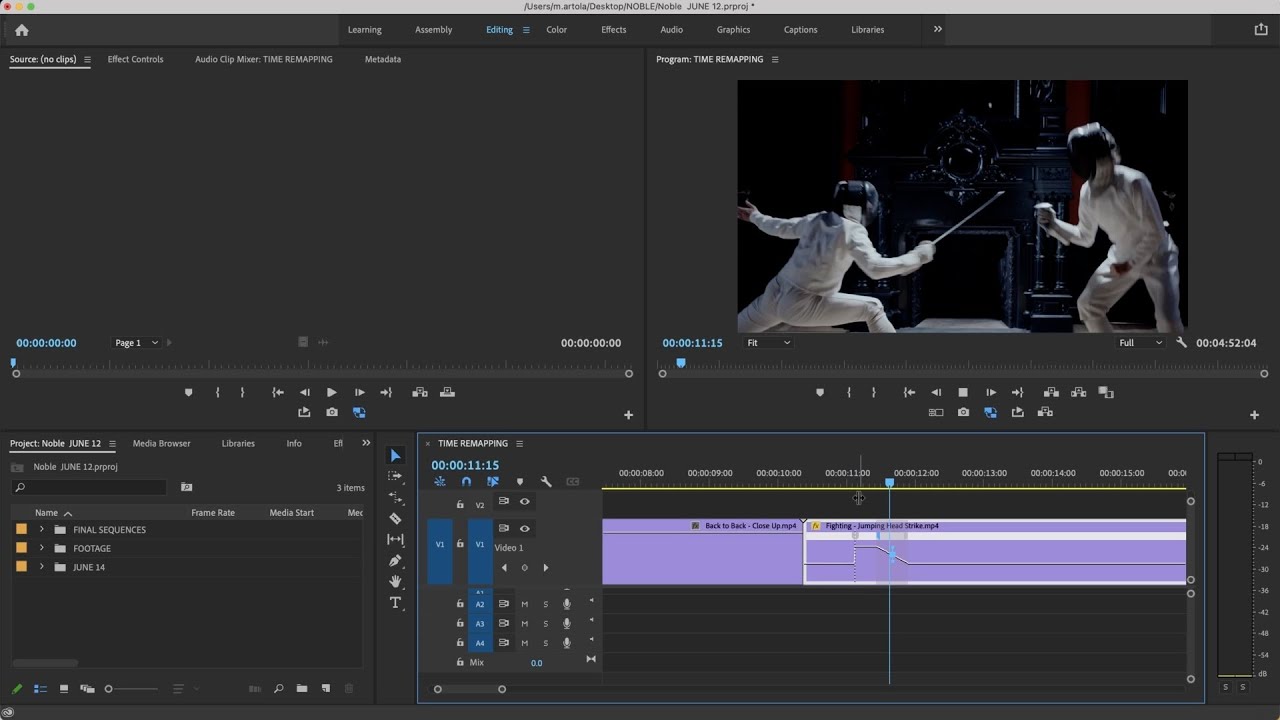This screenshot has height=720, width=1280.
Task: Click the Quick Export share icon
Action: 1260,29
